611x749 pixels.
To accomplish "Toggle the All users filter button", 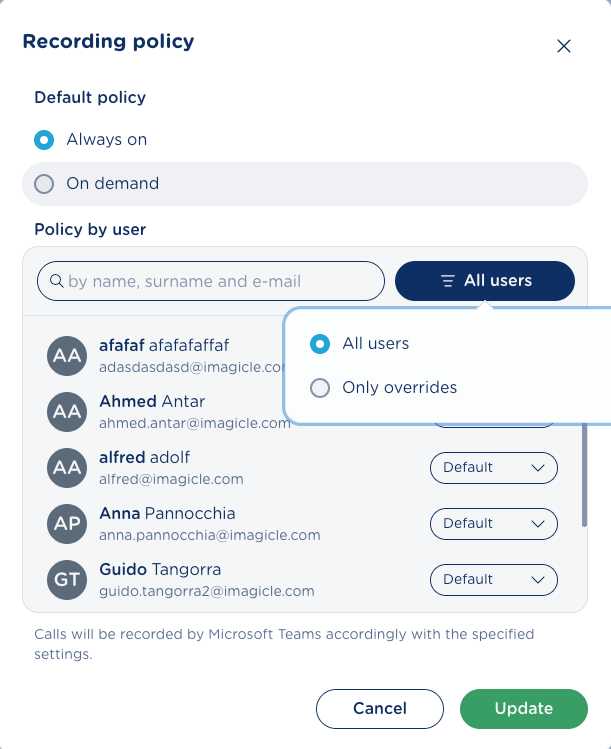I will pos(485,281).
